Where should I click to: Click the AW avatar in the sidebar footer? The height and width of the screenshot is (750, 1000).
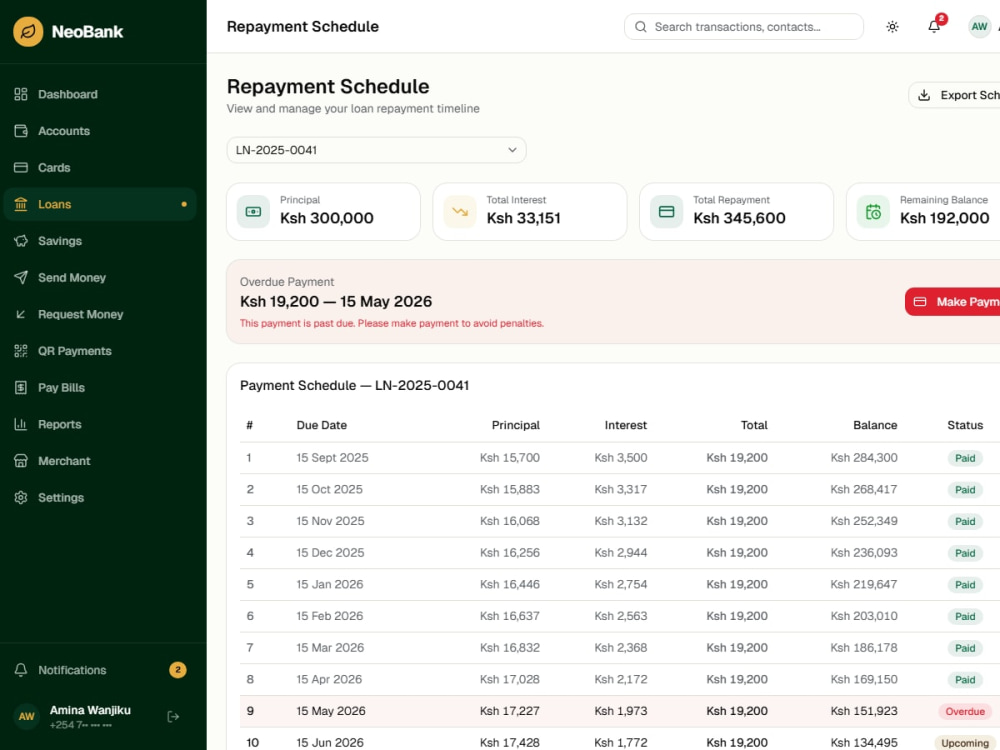(27, 717)
